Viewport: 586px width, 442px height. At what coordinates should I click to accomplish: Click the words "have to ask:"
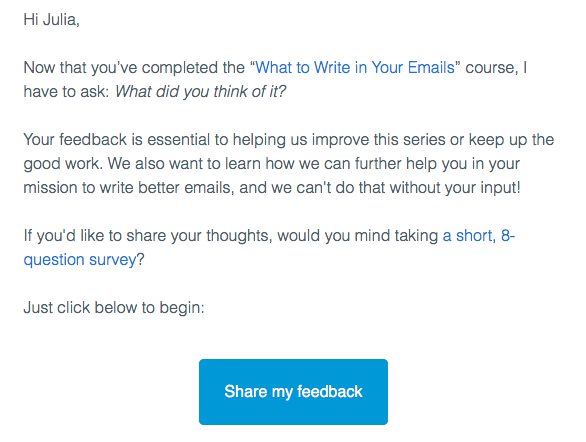[66, 92]
